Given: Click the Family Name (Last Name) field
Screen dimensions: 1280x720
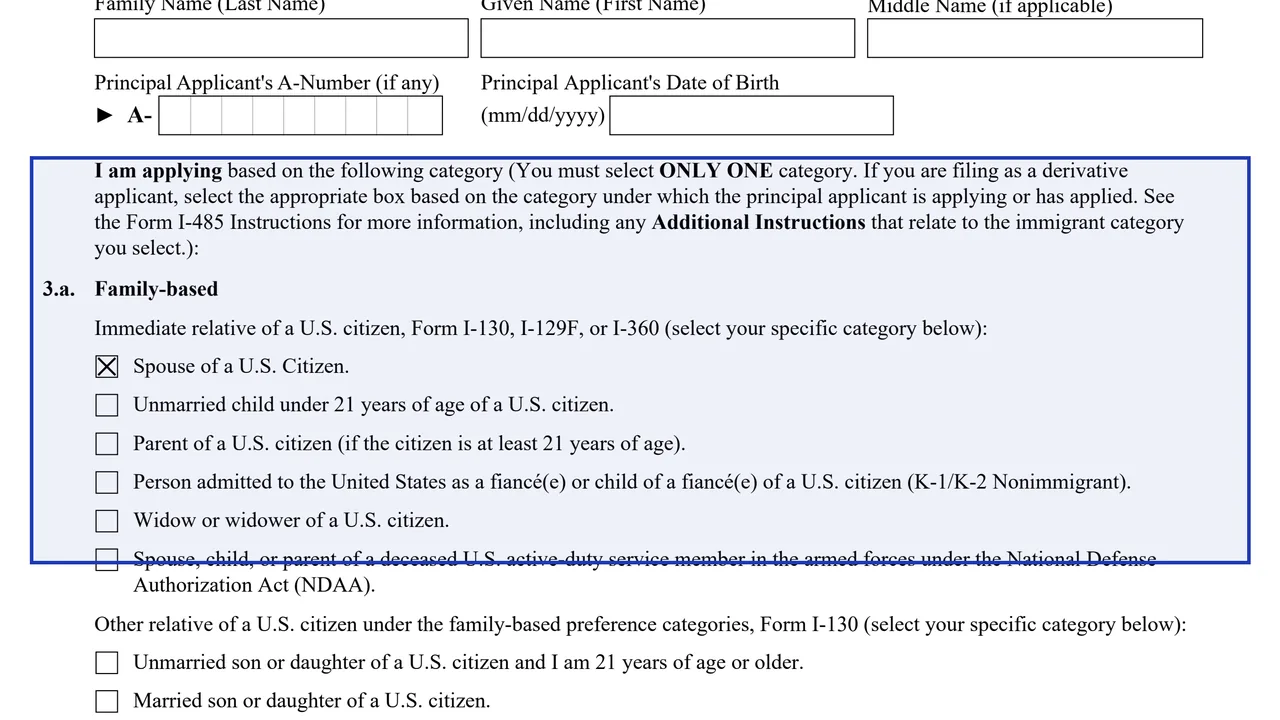Looking at the screenshot, I should click(x=281, y=38).
